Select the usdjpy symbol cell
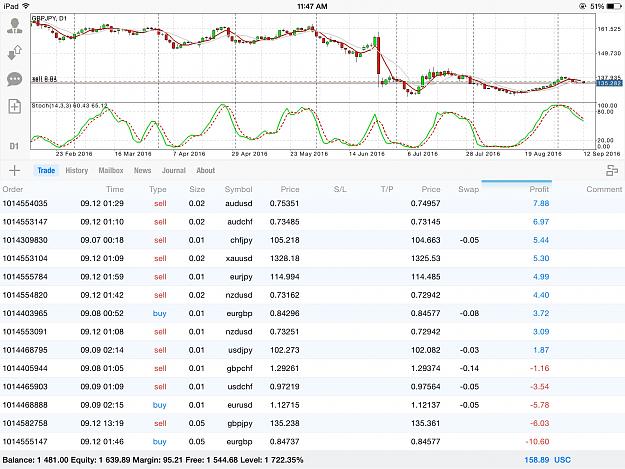Viewport: 625px width, 469px height. [x=240, y=350]
